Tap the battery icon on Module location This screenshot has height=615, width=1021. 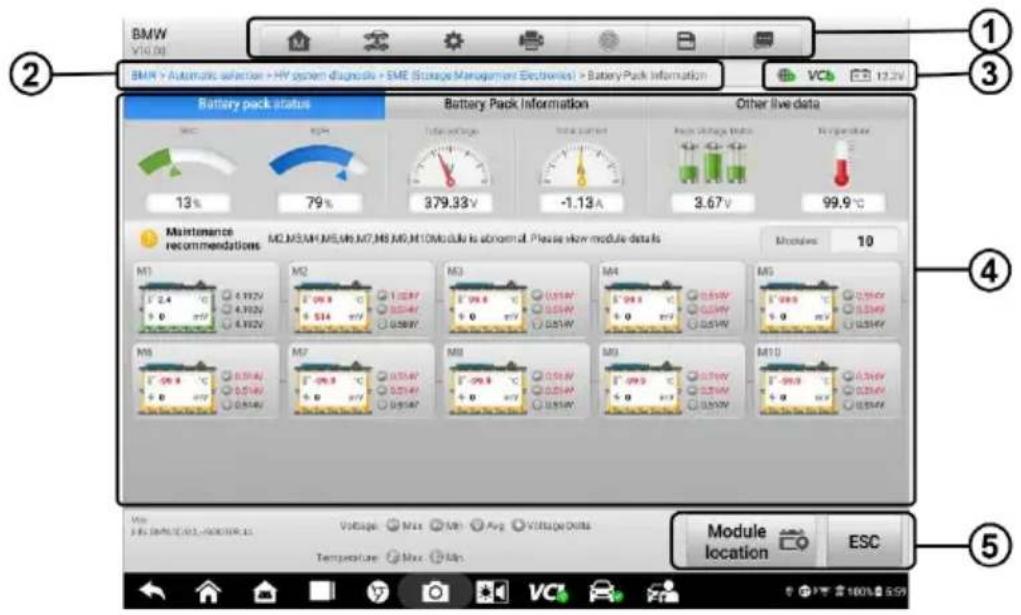click(794, 541)
